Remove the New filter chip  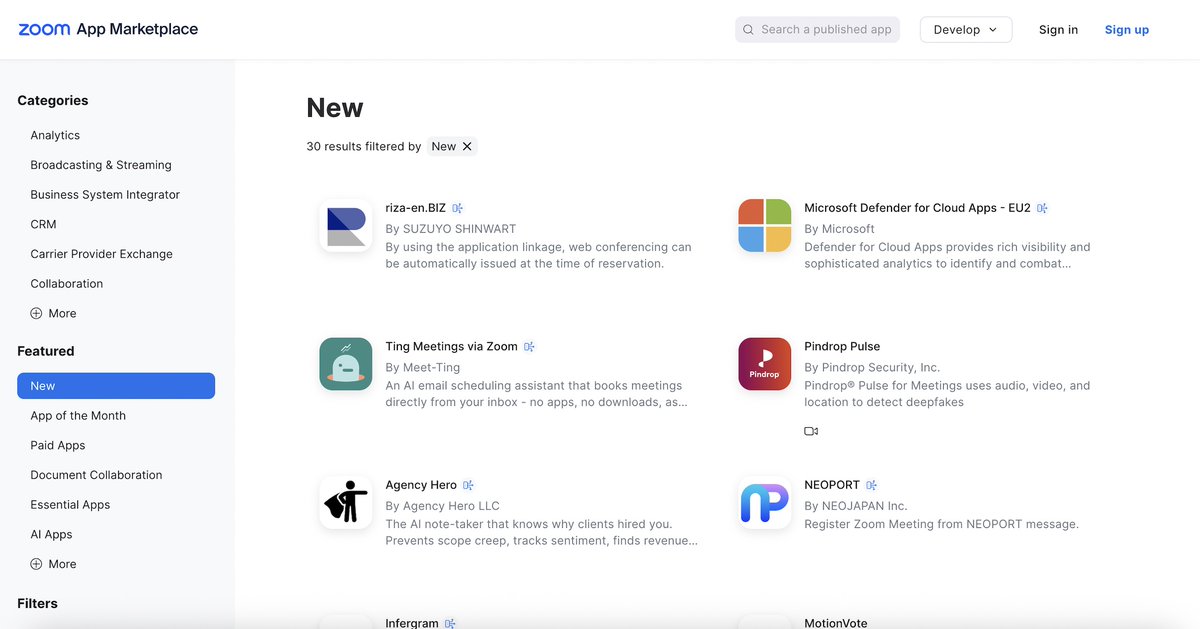click(x=466, y=145)
